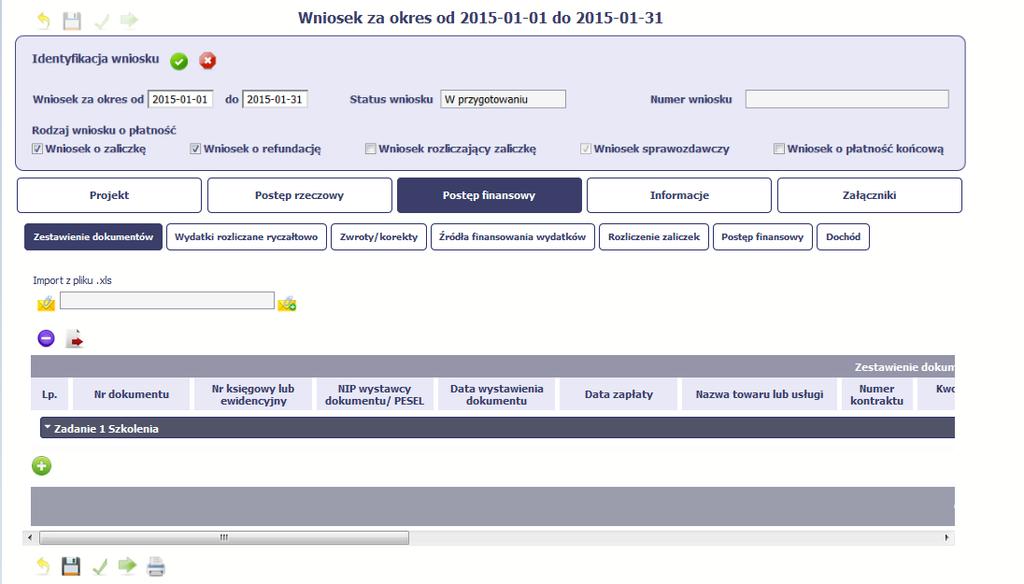The height and width of the screenshot is (584, 1024).
Task: Open the Zwroty/korekty sub-tab
Action: click(x=379, y=237)
